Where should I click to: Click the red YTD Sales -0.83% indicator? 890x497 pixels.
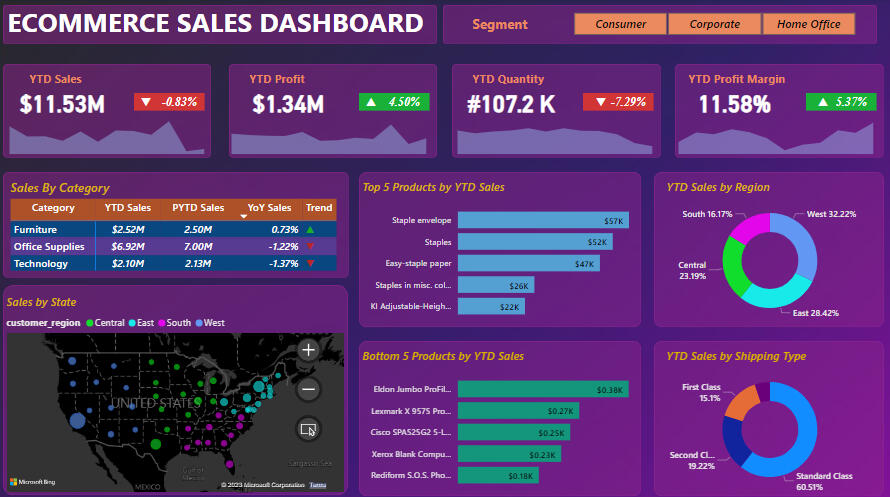[x=169, y=101]
